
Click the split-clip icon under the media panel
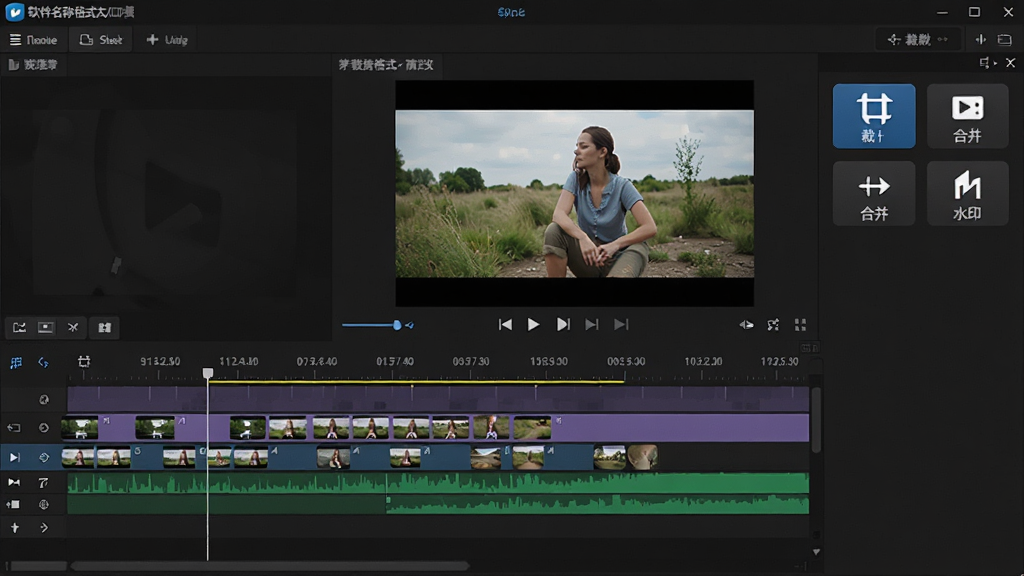[104, 327]
